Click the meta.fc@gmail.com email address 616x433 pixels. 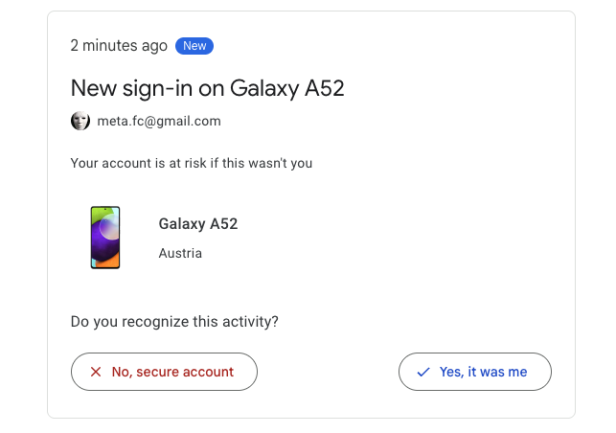(158, 121)
